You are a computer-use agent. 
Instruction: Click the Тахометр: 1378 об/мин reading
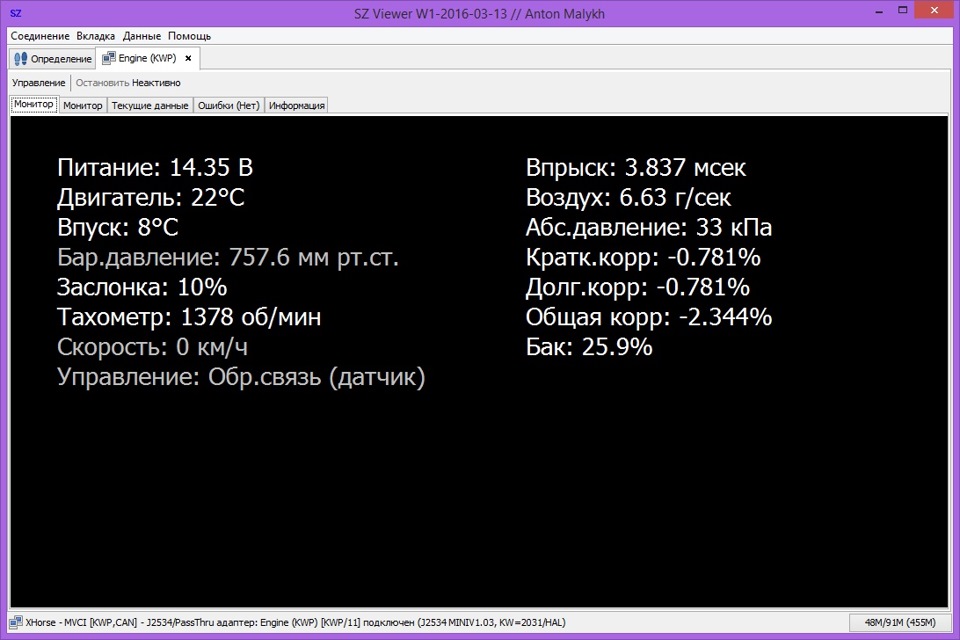coord(189,317)
